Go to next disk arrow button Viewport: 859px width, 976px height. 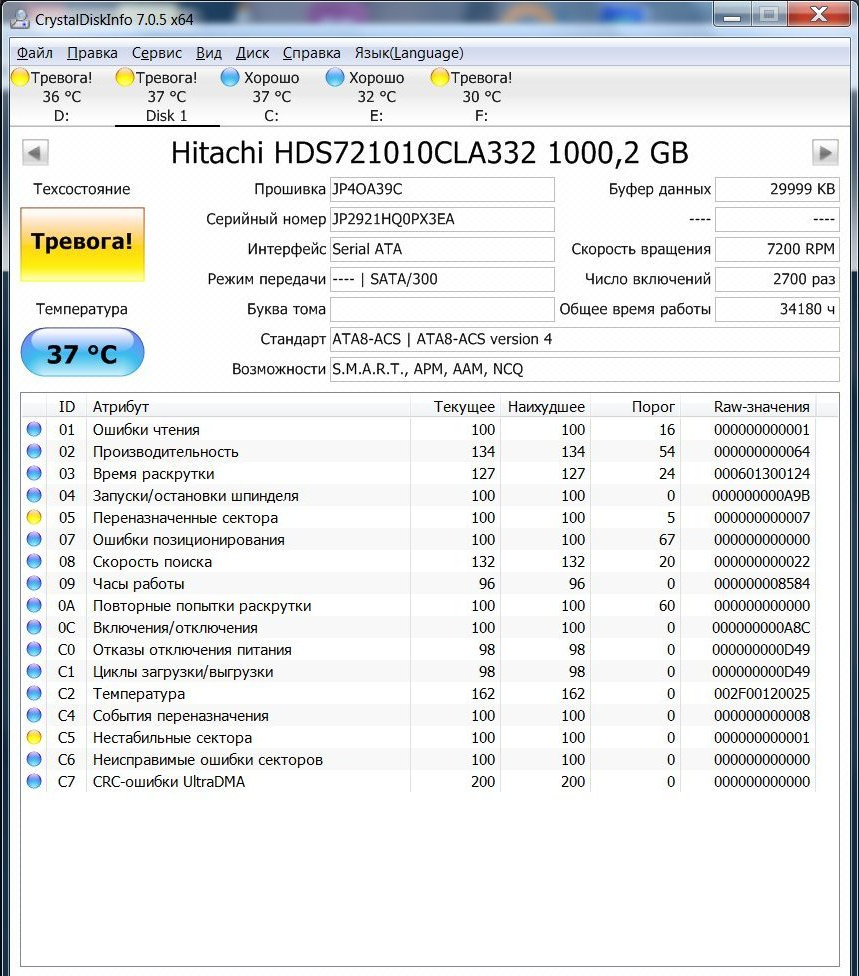825,152
